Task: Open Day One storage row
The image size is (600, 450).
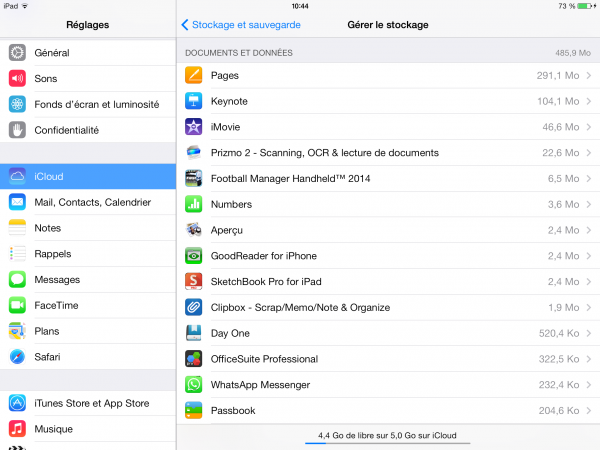Action: pos(388,333)
